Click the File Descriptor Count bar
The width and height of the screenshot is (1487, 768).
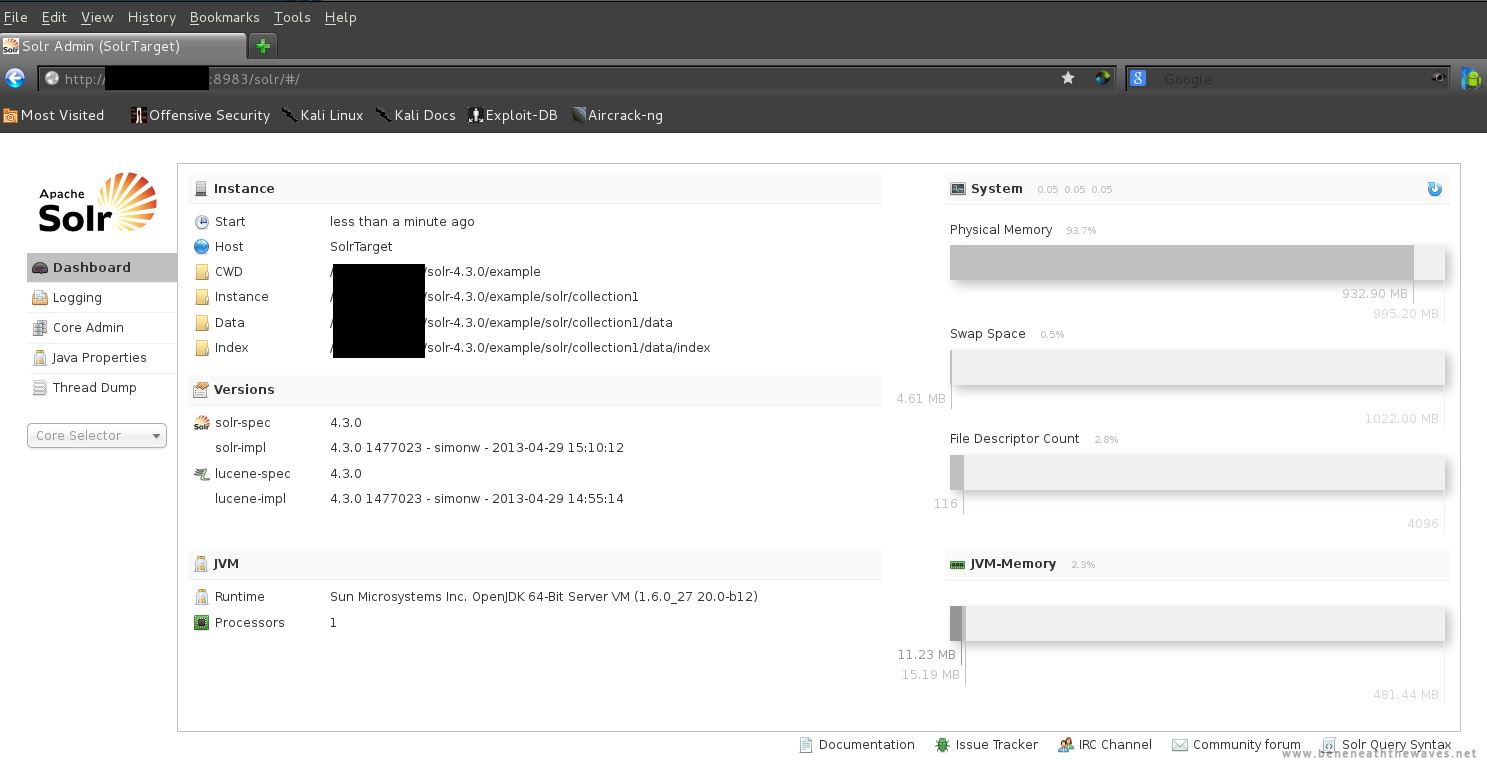click(x=1197, y=472)
